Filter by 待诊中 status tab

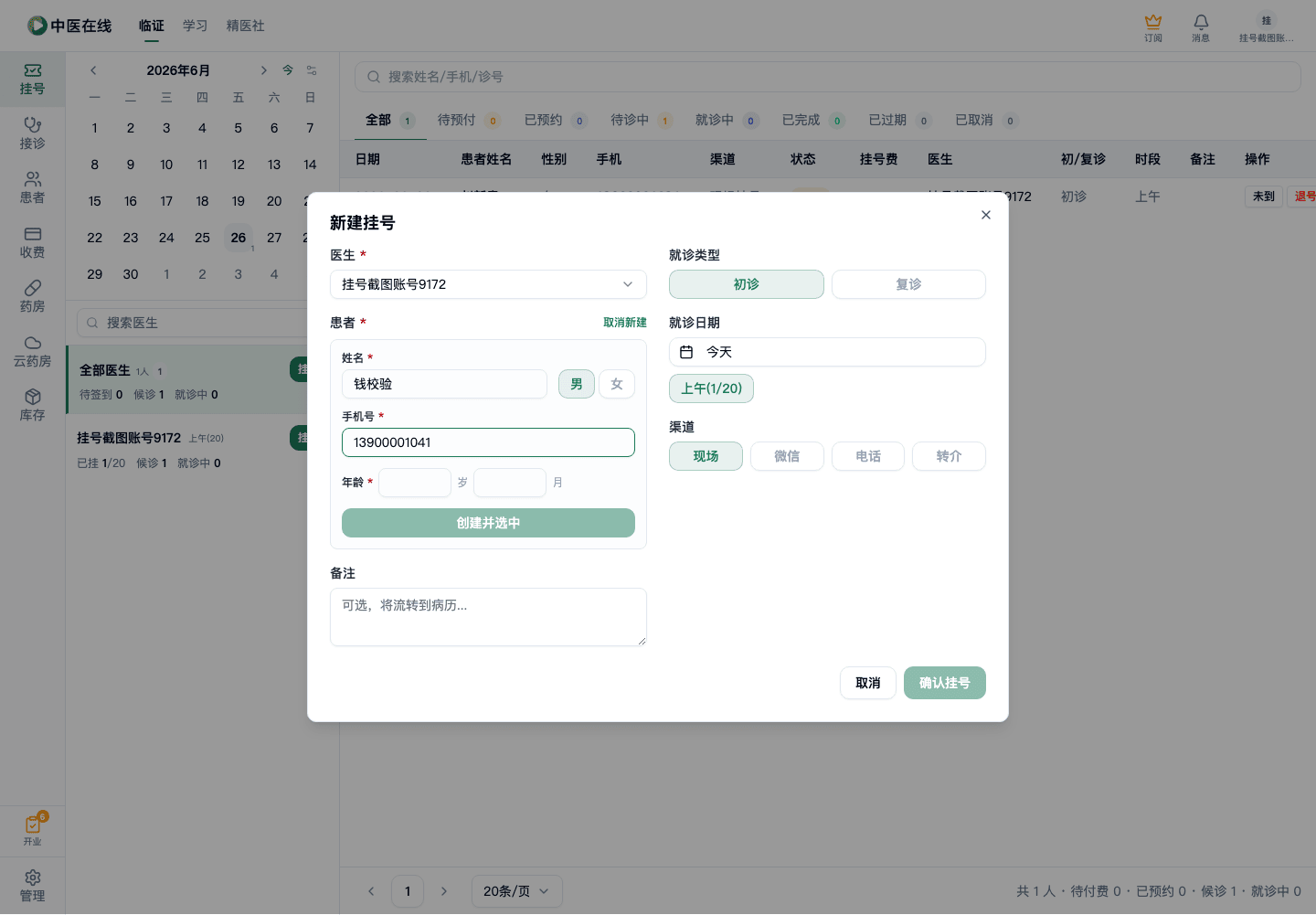tap(641, 120)
